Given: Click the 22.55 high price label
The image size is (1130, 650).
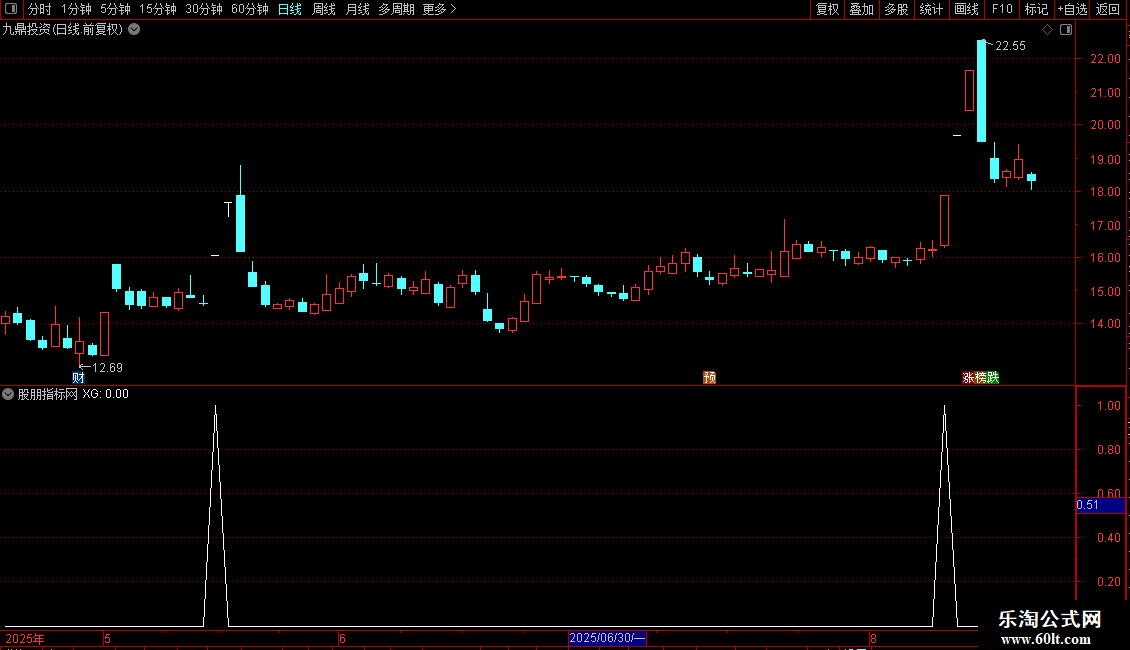Looking at the screenshot, I should [1010, 45].
